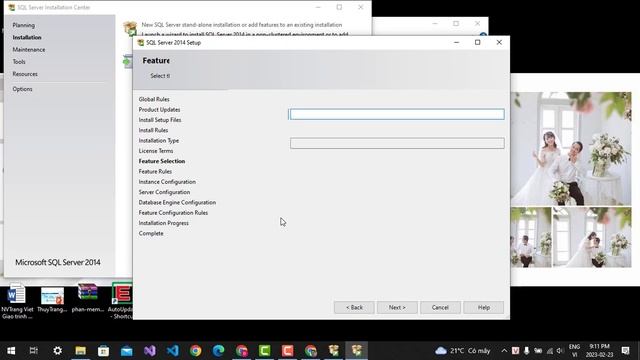Switch to purple Visual Studio on the taskbar
The height and width of the screenshot is (360, 640).
pyautogui.click(x=149, y=351)
